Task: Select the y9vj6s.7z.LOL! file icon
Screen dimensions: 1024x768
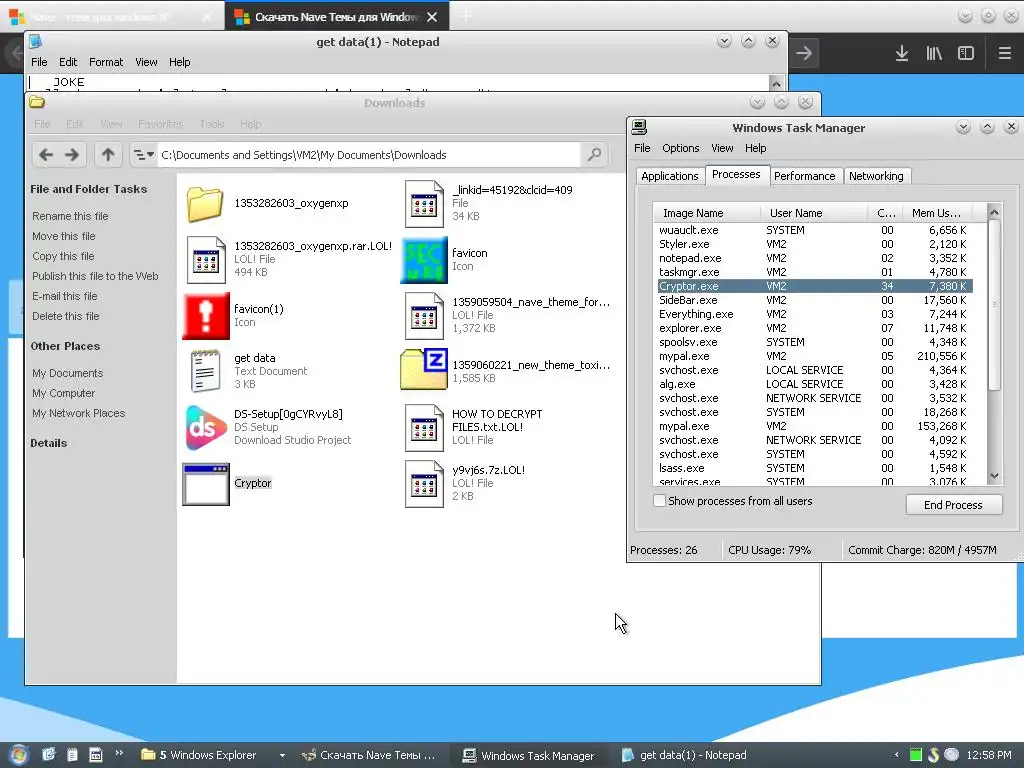Action: click(424, 484)
